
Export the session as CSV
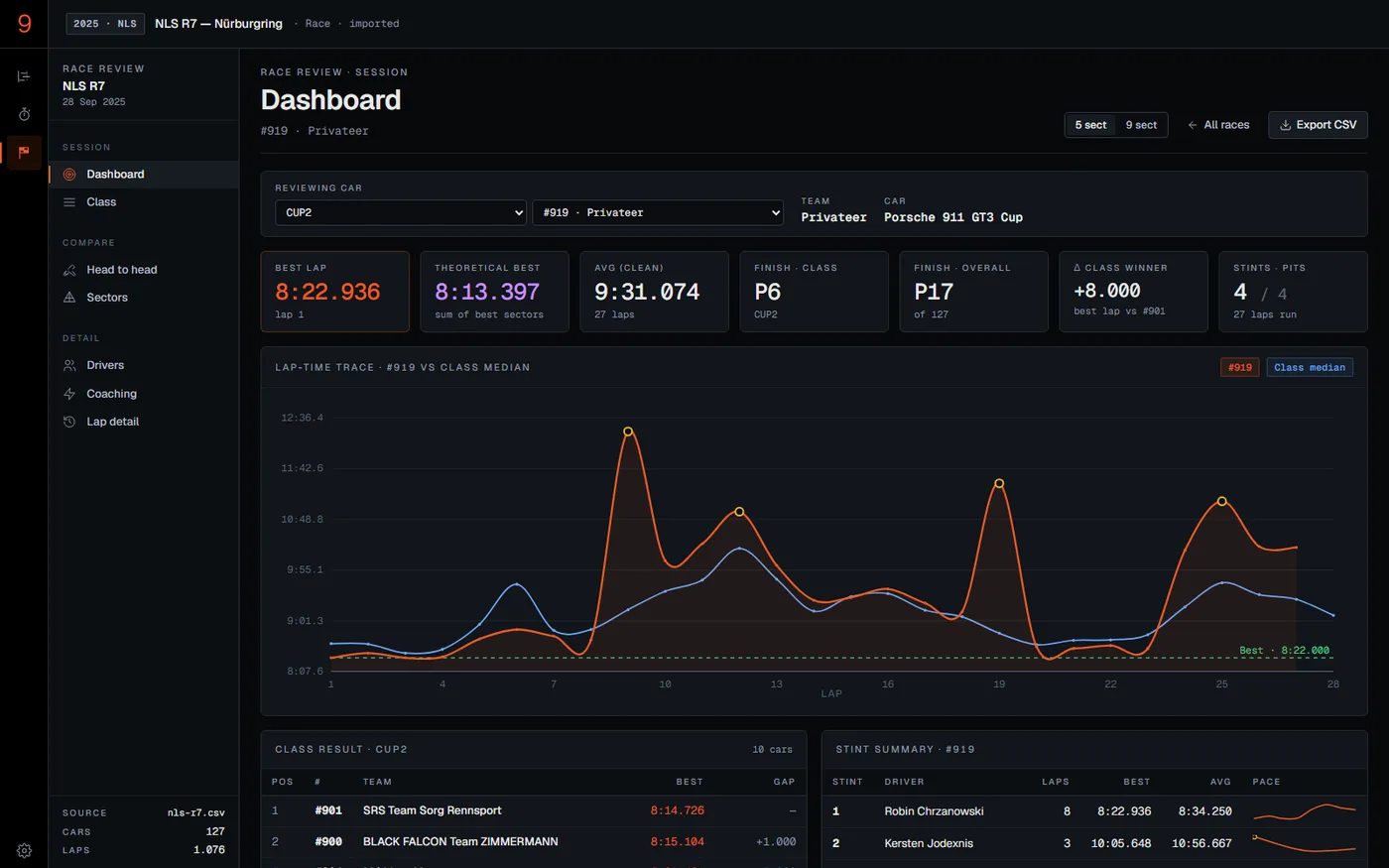1318,125
